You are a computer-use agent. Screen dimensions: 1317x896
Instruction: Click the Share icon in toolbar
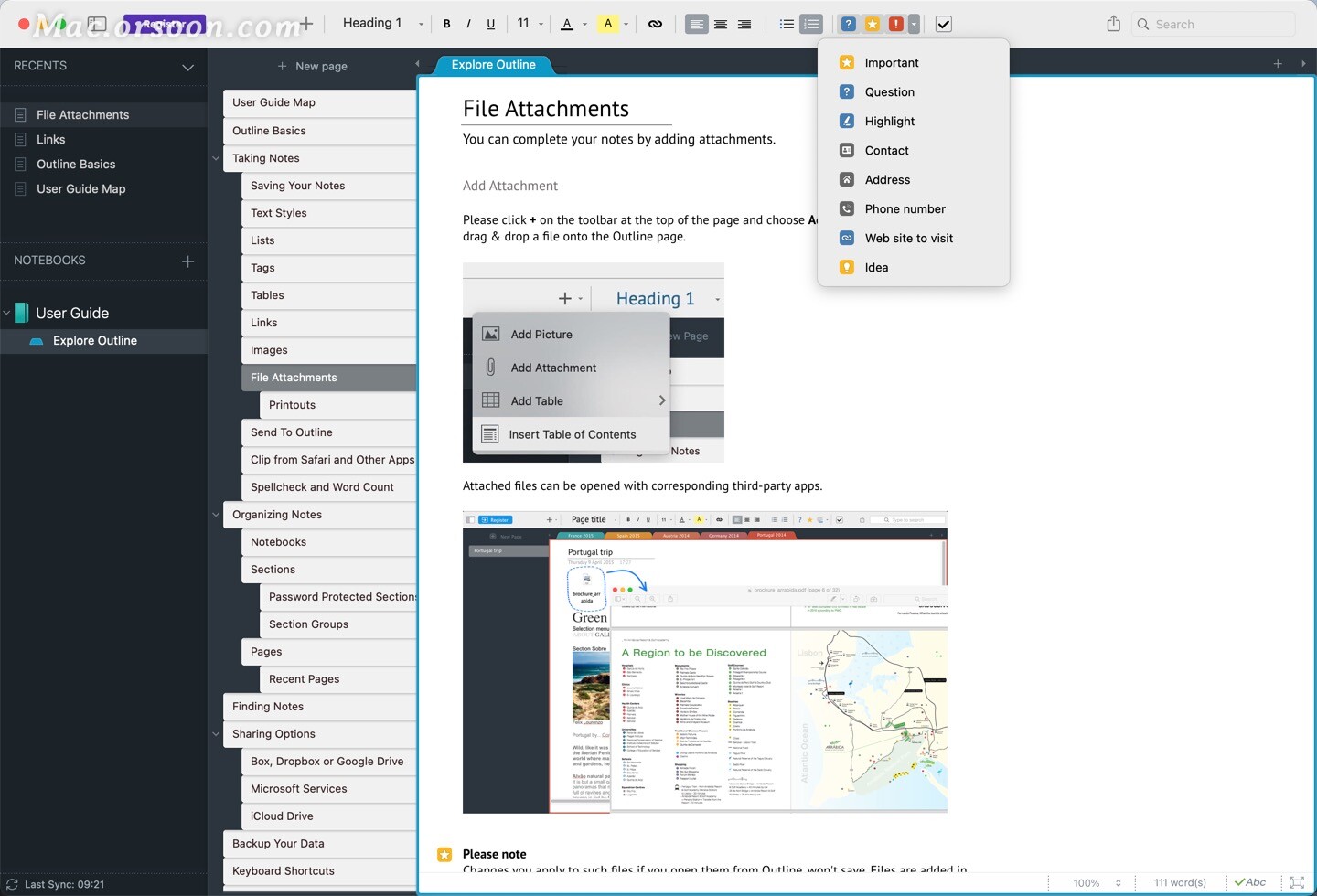(1113, 24)
